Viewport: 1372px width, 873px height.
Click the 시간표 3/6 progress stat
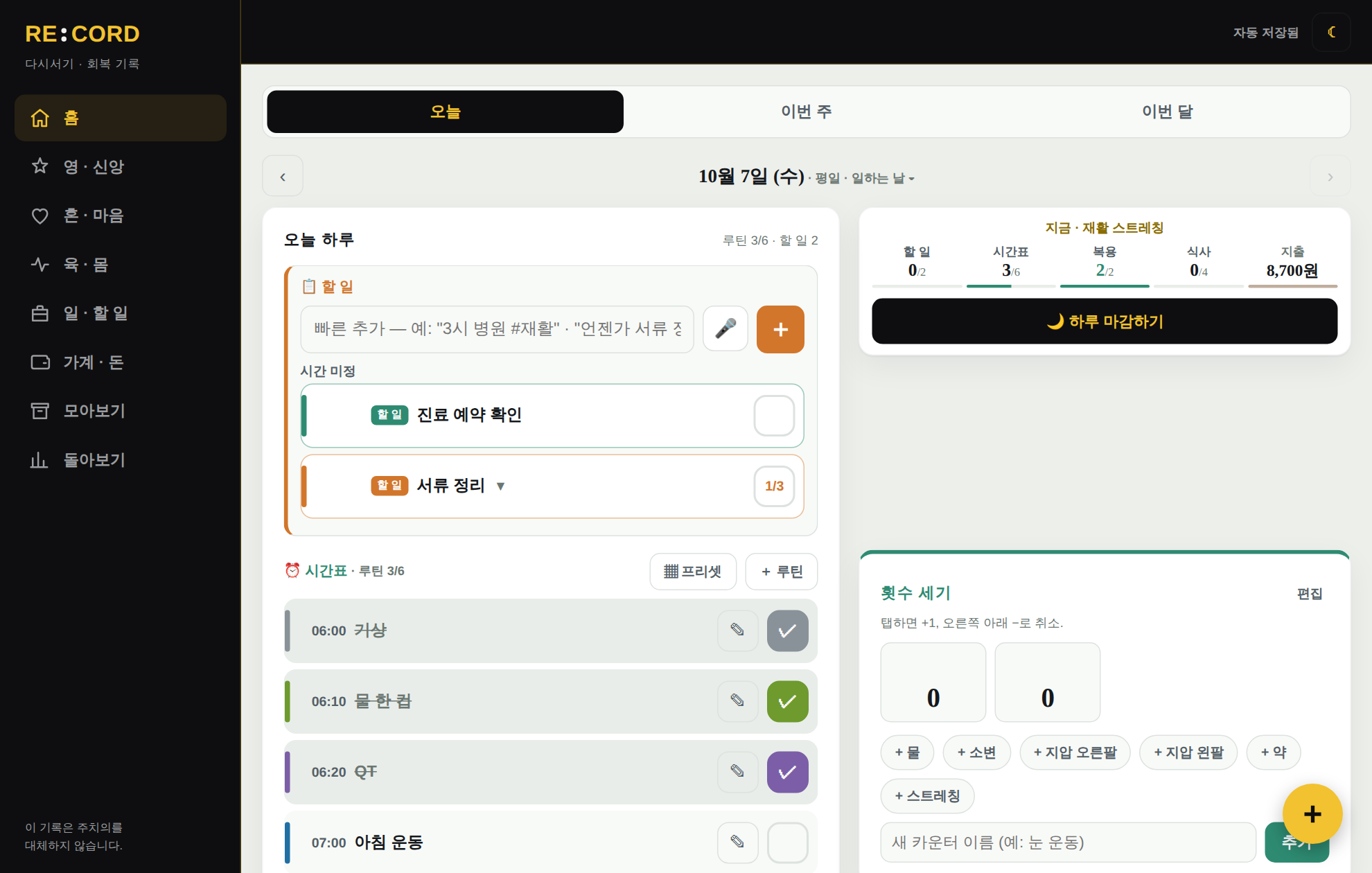[1011, 263]
